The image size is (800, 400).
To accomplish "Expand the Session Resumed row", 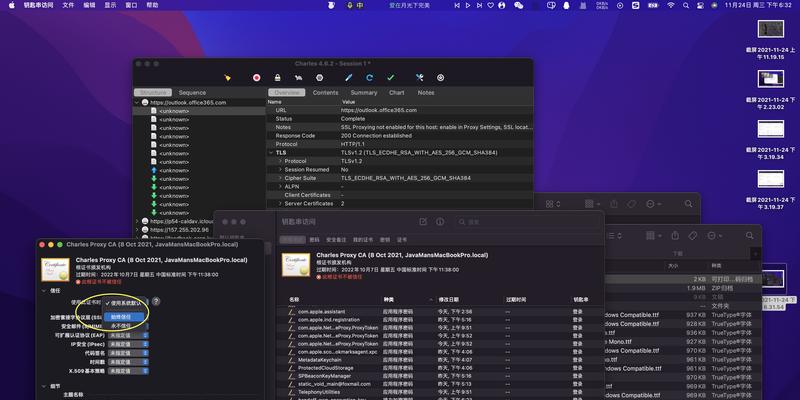I will (x=280, y=169).
